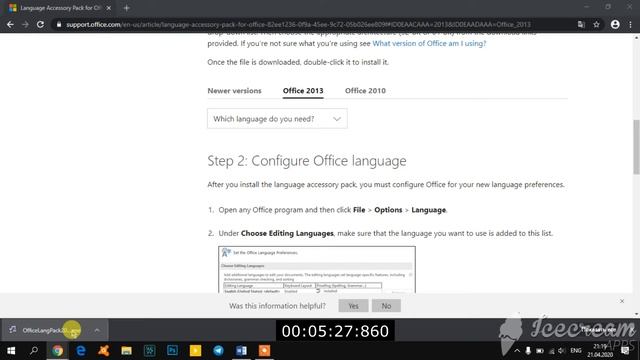This screenshot has height=360, width=640.
Task: Click the orange screen recorder taskbar icon
Action: 264,351
